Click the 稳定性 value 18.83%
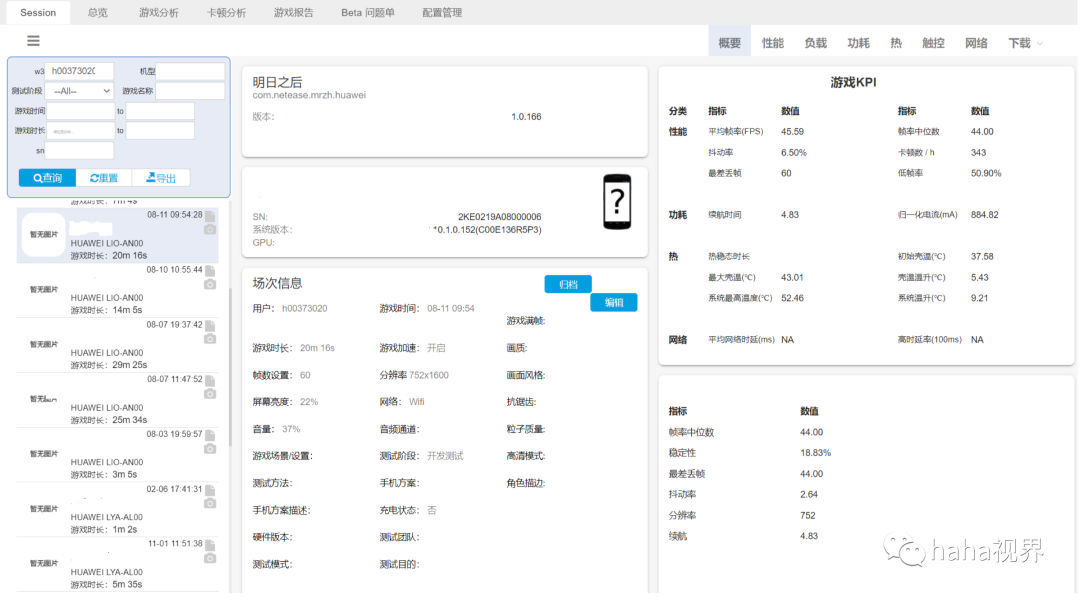This screenshot has height=598, width=1080. [816, 453]
